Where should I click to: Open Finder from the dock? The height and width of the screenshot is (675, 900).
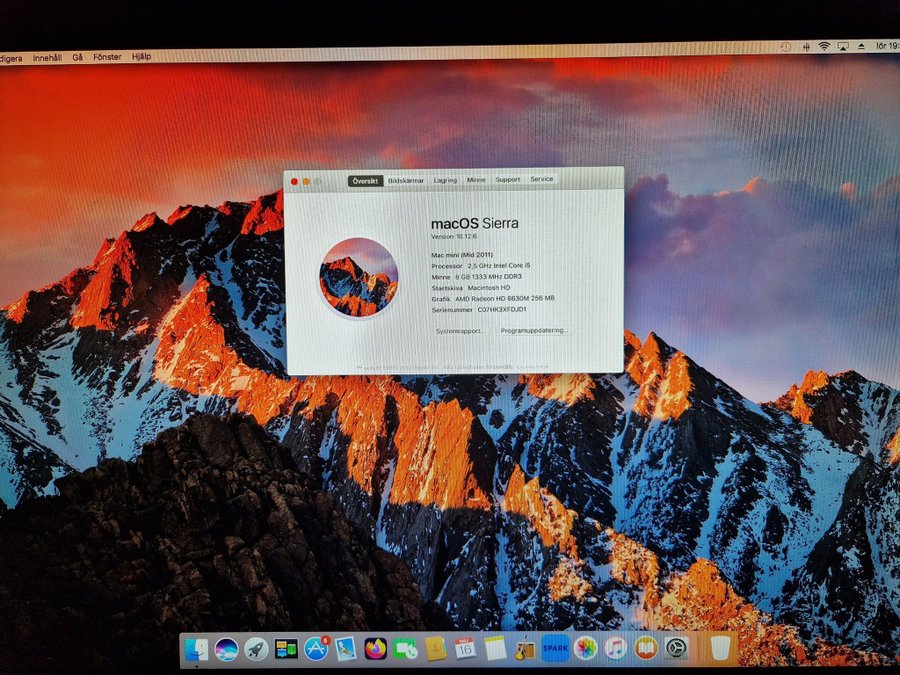[196, 649]
